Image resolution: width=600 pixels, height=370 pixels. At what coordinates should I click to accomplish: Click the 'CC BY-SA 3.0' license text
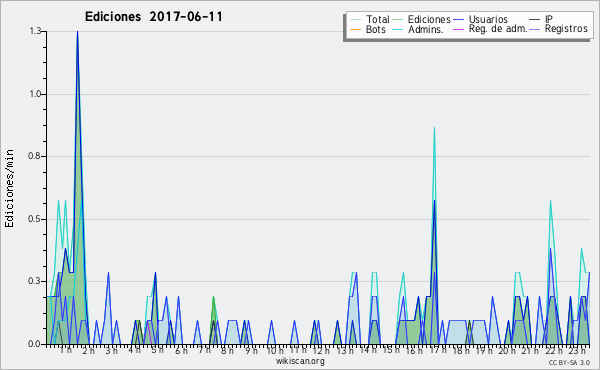(x=569, y=363)
